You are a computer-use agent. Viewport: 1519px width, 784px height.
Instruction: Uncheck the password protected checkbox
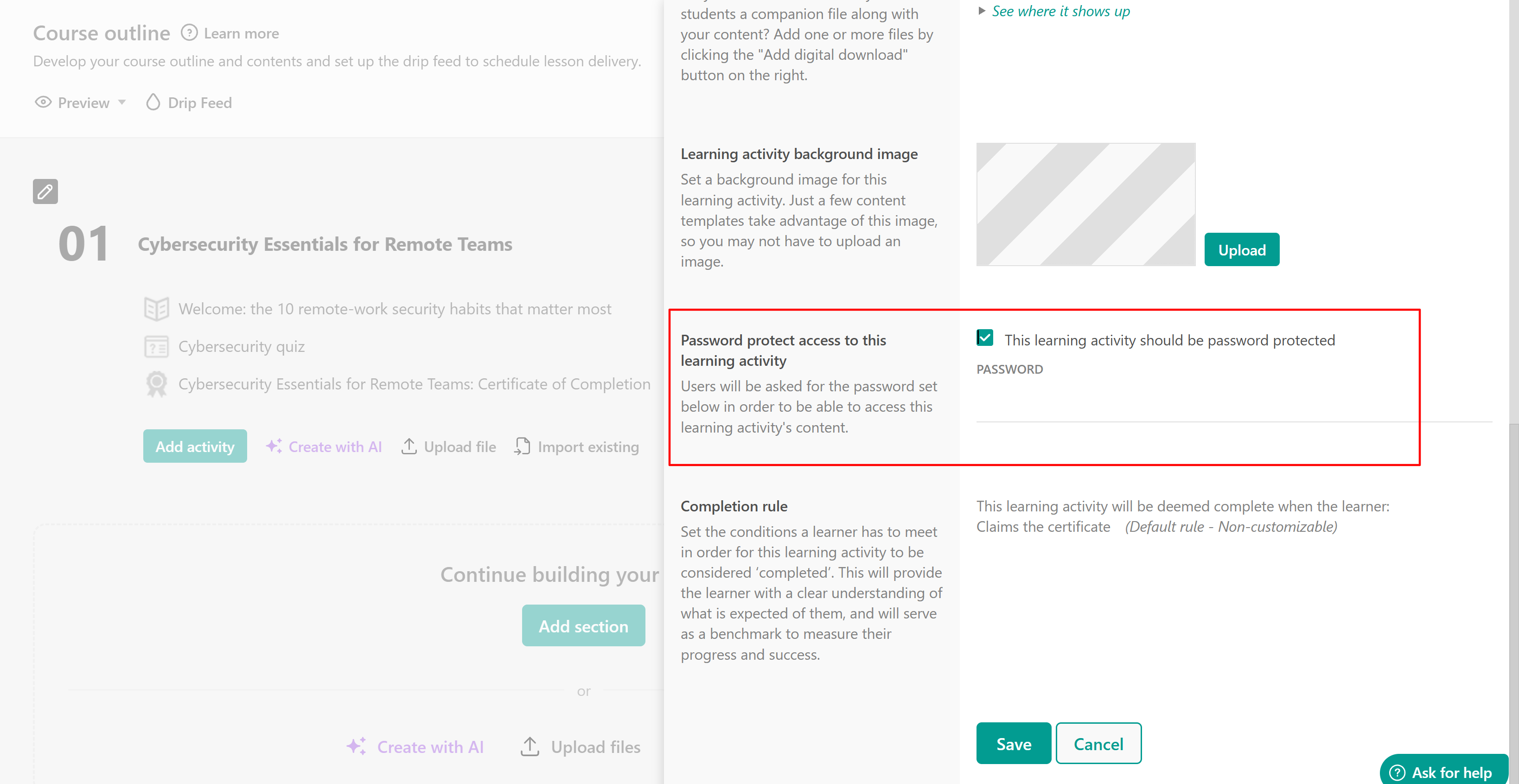click(x=985, y=338)
